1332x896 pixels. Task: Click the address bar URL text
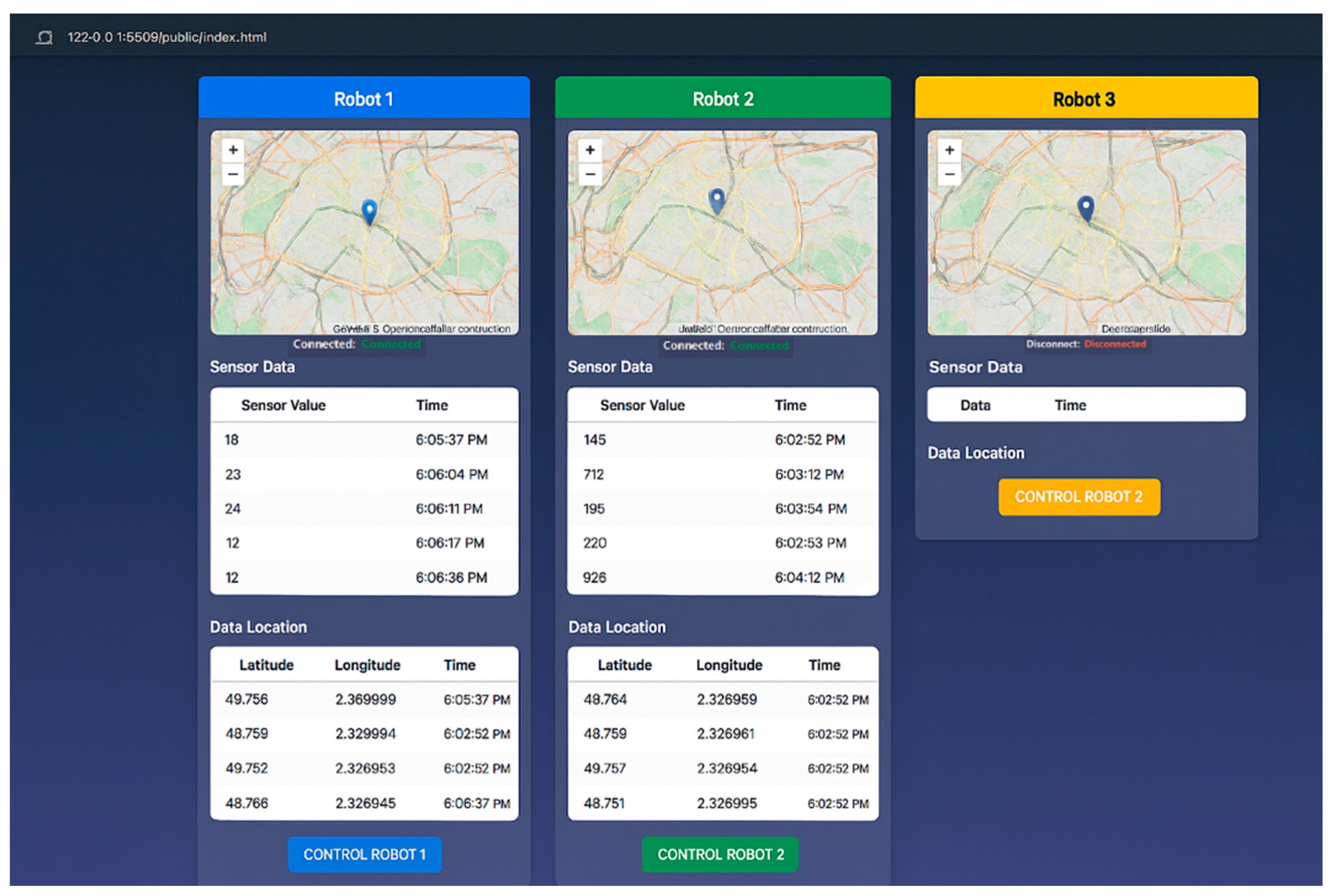click(167, 38)
